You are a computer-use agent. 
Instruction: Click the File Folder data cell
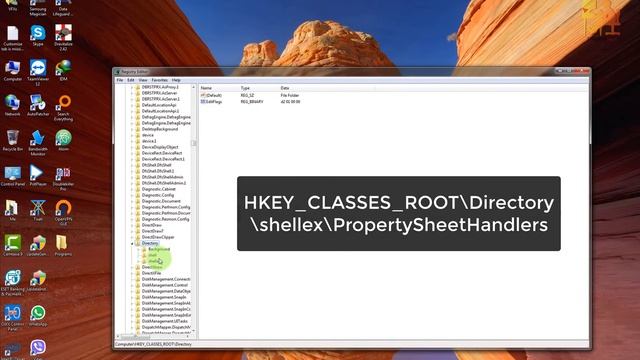point(290,96)
